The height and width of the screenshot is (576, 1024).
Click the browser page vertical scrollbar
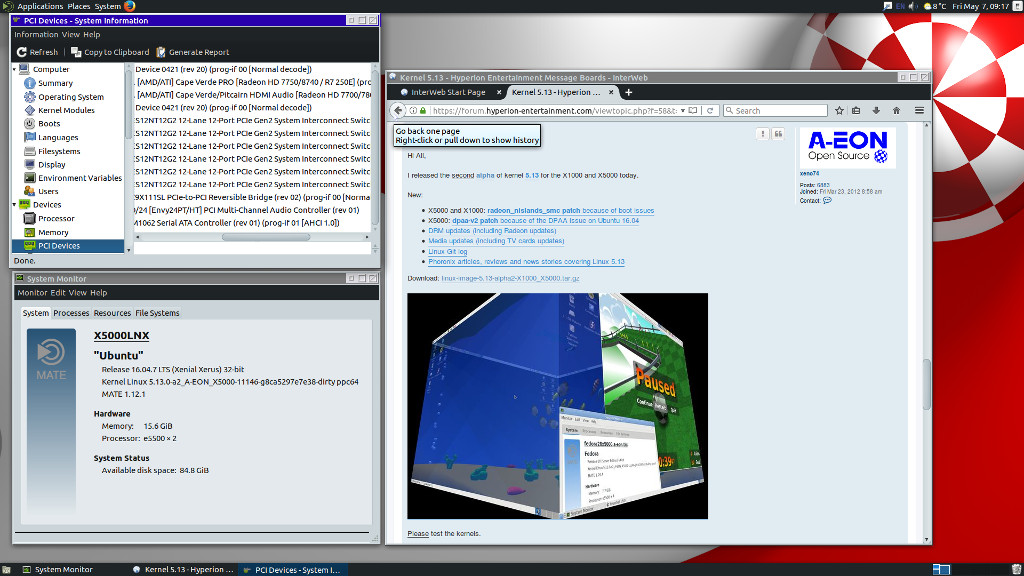click(926, 385)
